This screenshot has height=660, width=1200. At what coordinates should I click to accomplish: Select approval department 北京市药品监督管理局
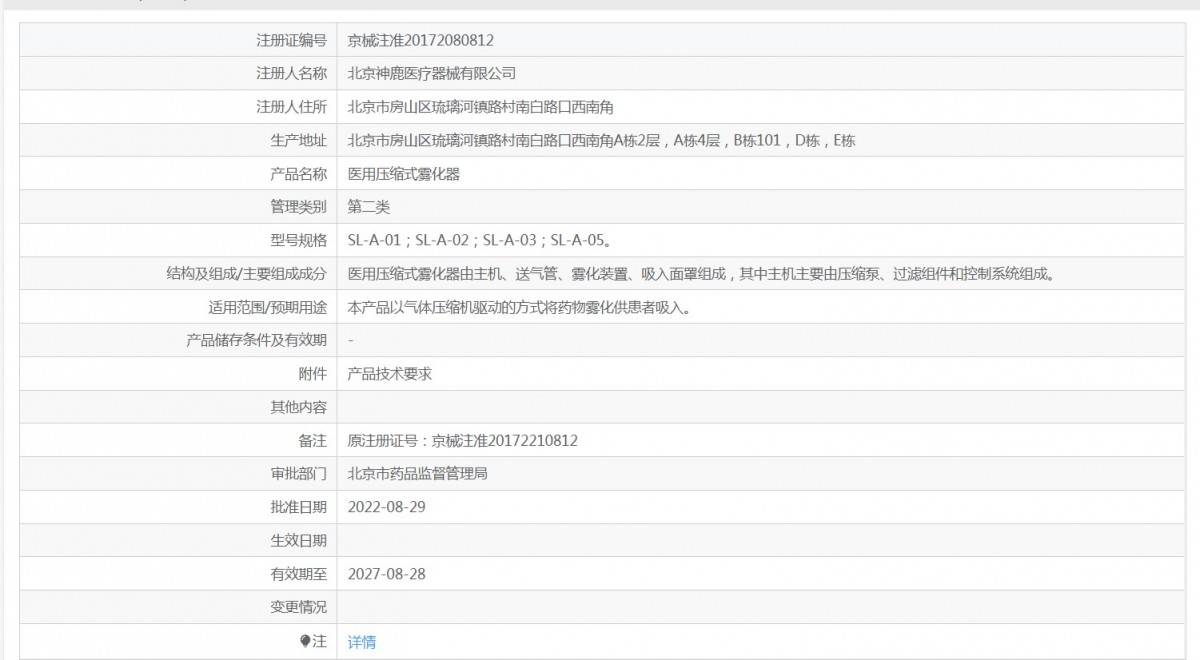(417, 474)
